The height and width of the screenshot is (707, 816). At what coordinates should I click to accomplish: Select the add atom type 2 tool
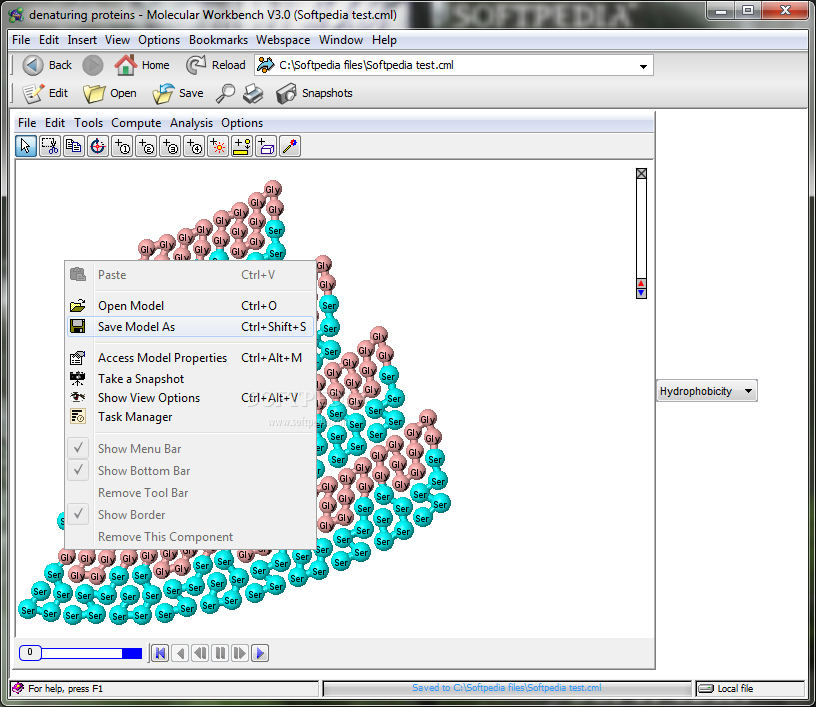pos(146,146)
